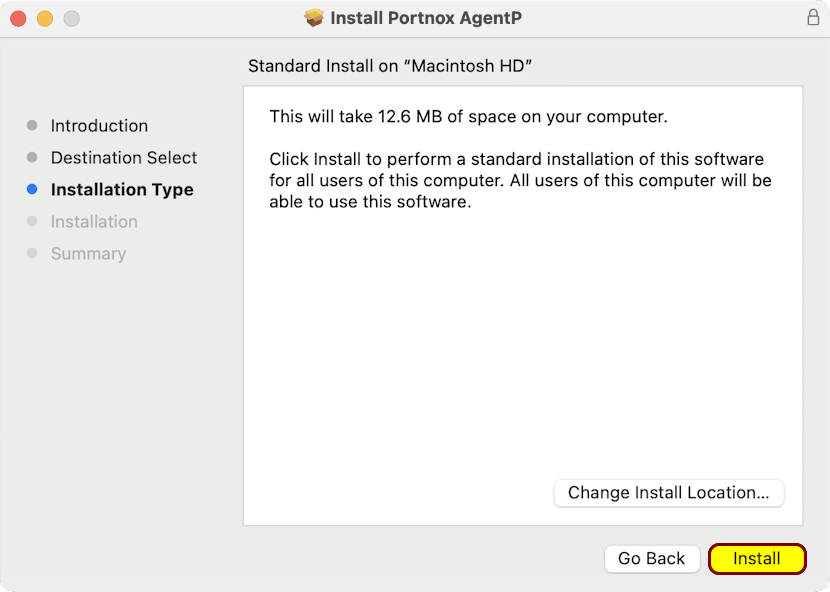
Task: Click the package box icon in title
Action: (314, 18)
